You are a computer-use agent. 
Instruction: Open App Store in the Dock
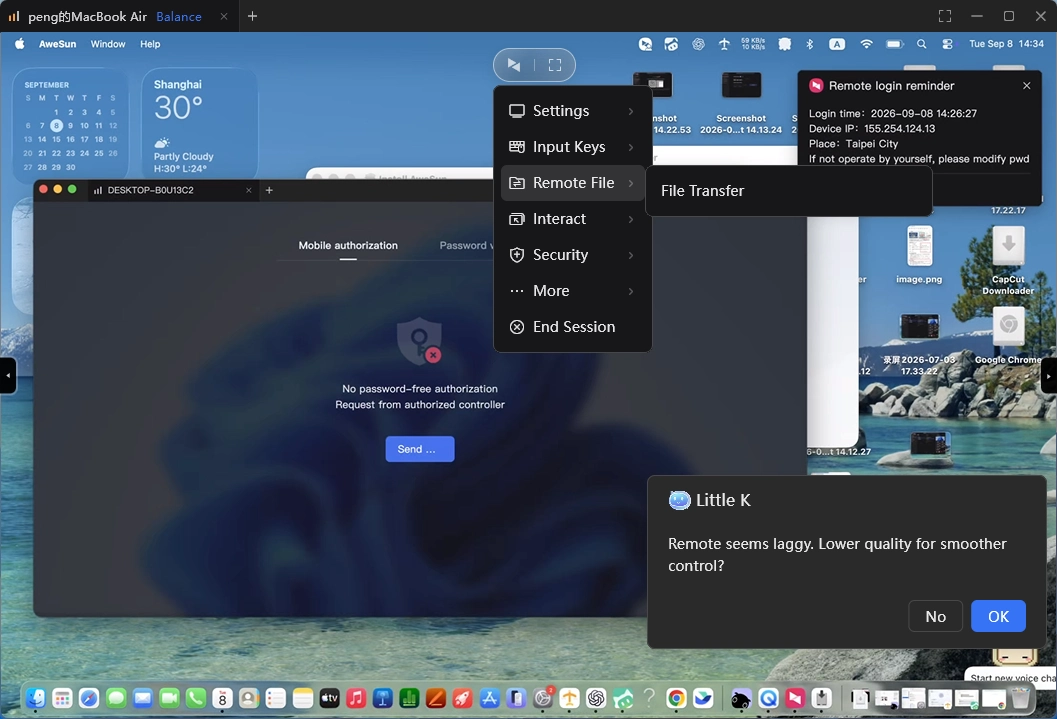[x=489, y=699]
